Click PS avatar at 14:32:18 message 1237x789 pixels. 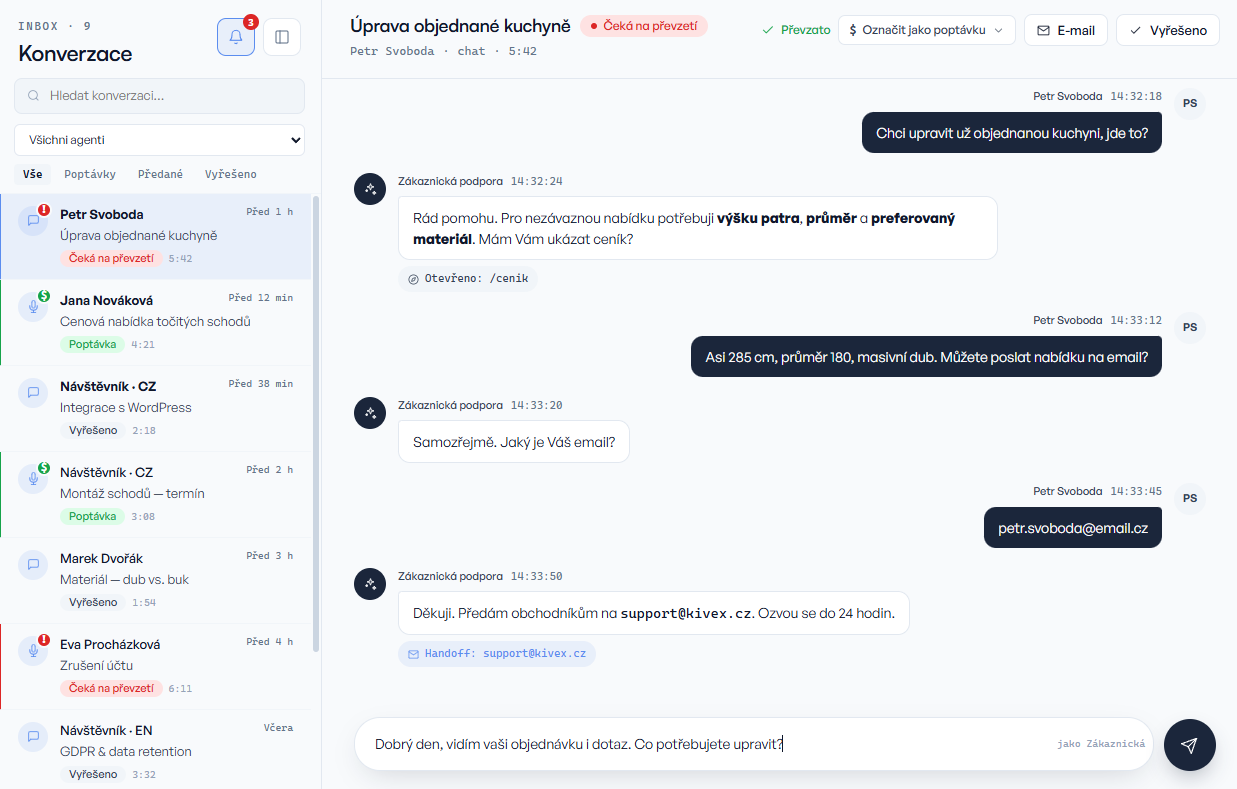1190,104
